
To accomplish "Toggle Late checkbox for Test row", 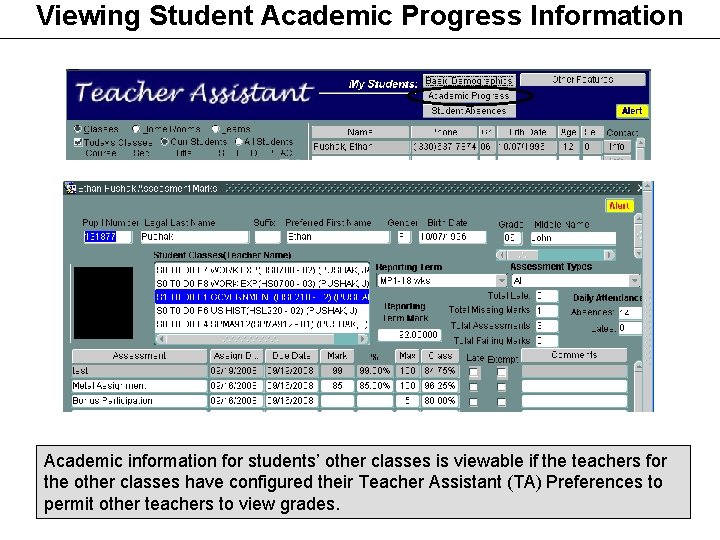I will pos(473,372).
